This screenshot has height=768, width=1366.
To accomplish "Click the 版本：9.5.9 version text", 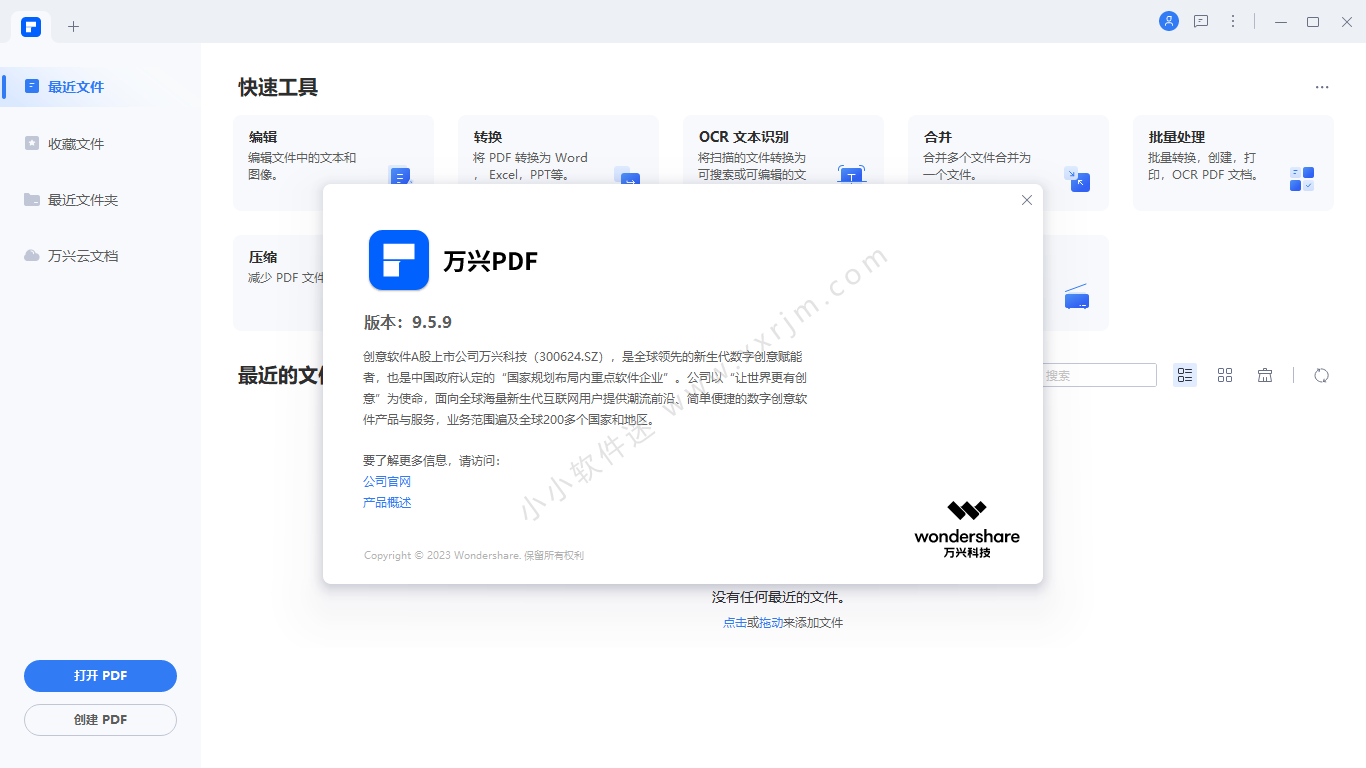I will [x=408, y=322].
